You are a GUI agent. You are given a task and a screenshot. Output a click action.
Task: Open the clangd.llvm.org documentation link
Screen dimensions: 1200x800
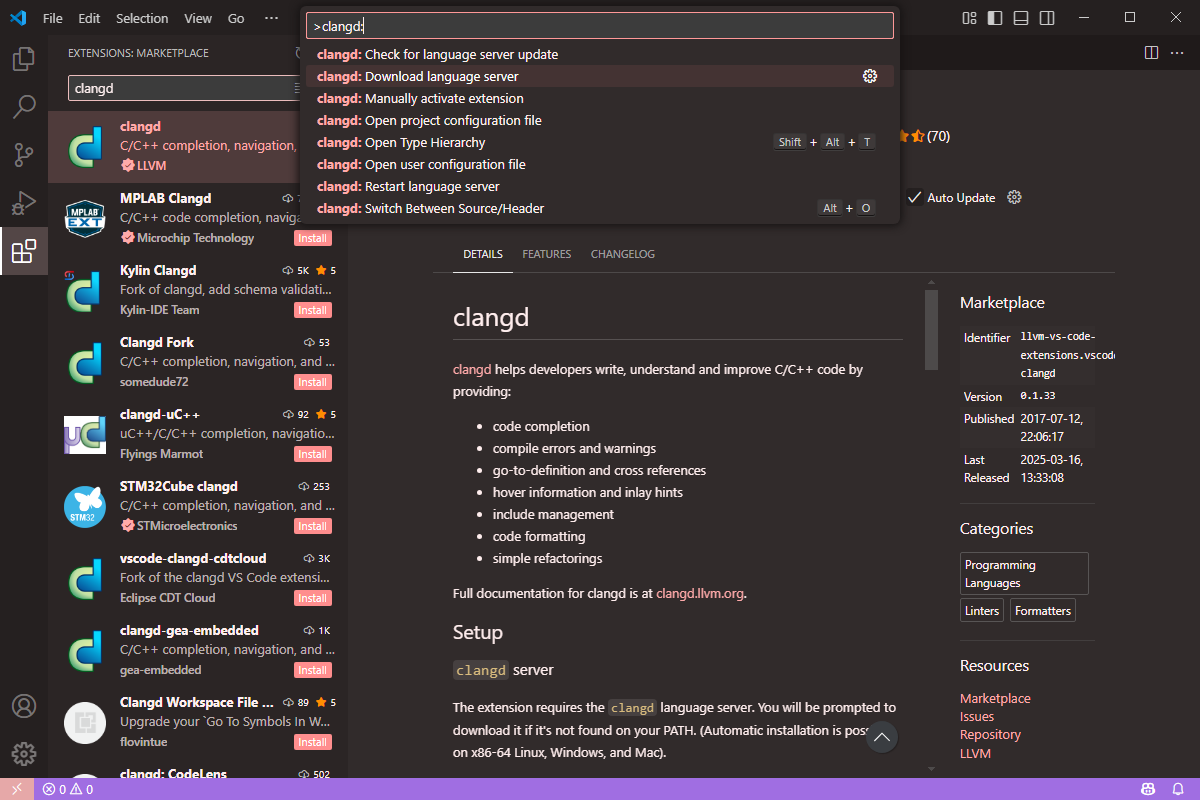pyautogui.click(x=700, y=593)
